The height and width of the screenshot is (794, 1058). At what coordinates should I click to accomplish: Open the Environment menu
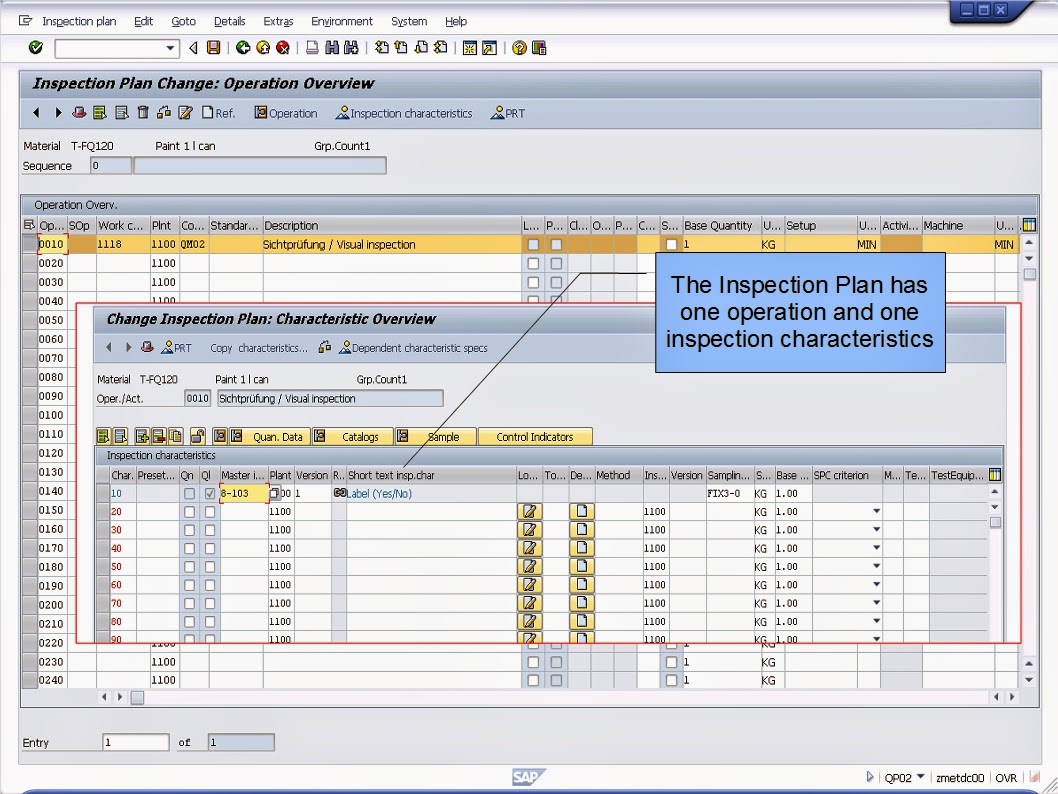[342, 21]
